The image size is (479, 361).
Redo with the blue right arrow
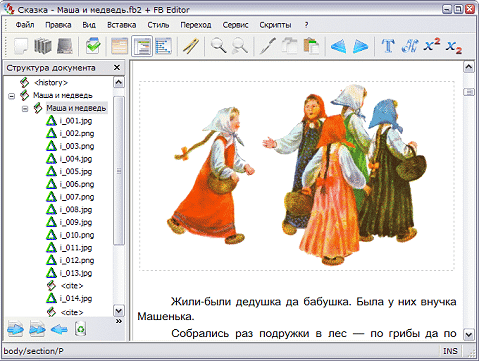coord(360,46)
